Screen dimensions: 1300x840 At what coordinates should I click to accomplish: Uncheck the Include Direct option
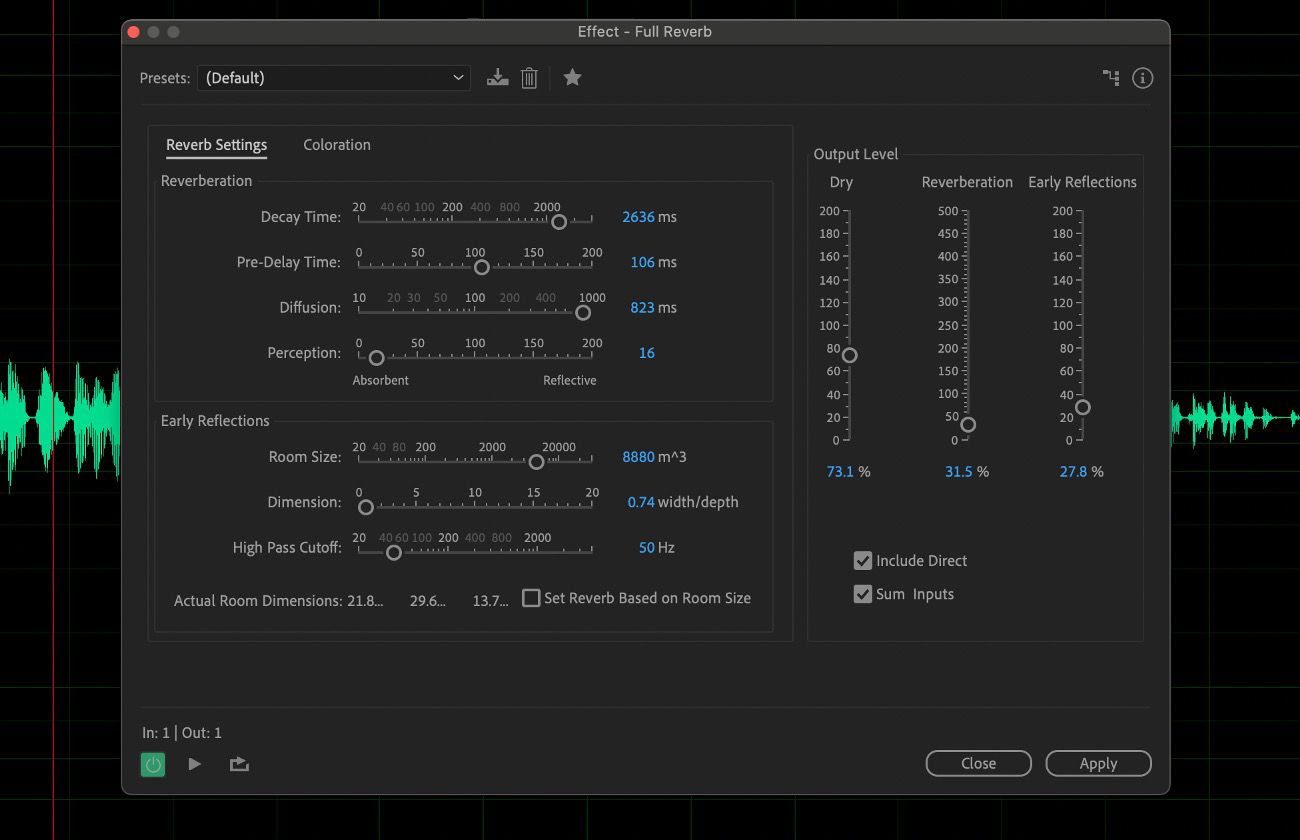pyautogui.click(x=862, y=560)
